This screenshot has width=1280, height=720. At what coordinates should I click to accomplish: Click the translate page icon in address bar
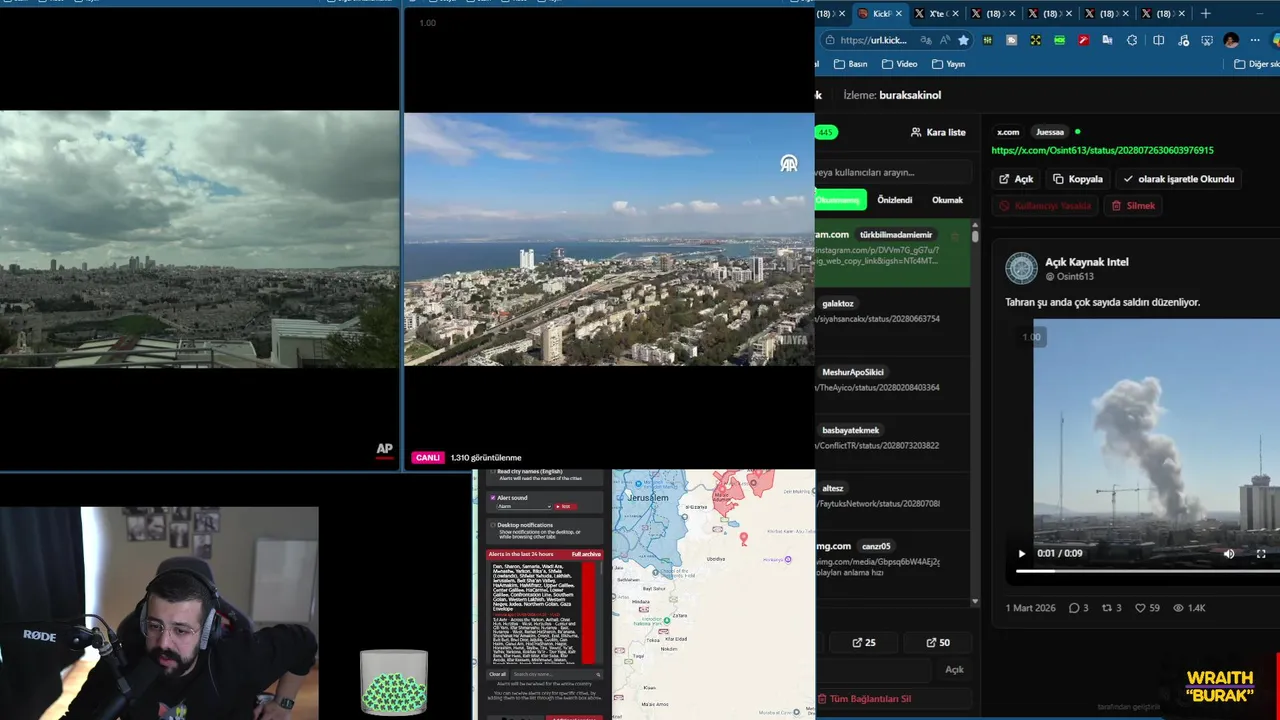(x=926, y=40)
